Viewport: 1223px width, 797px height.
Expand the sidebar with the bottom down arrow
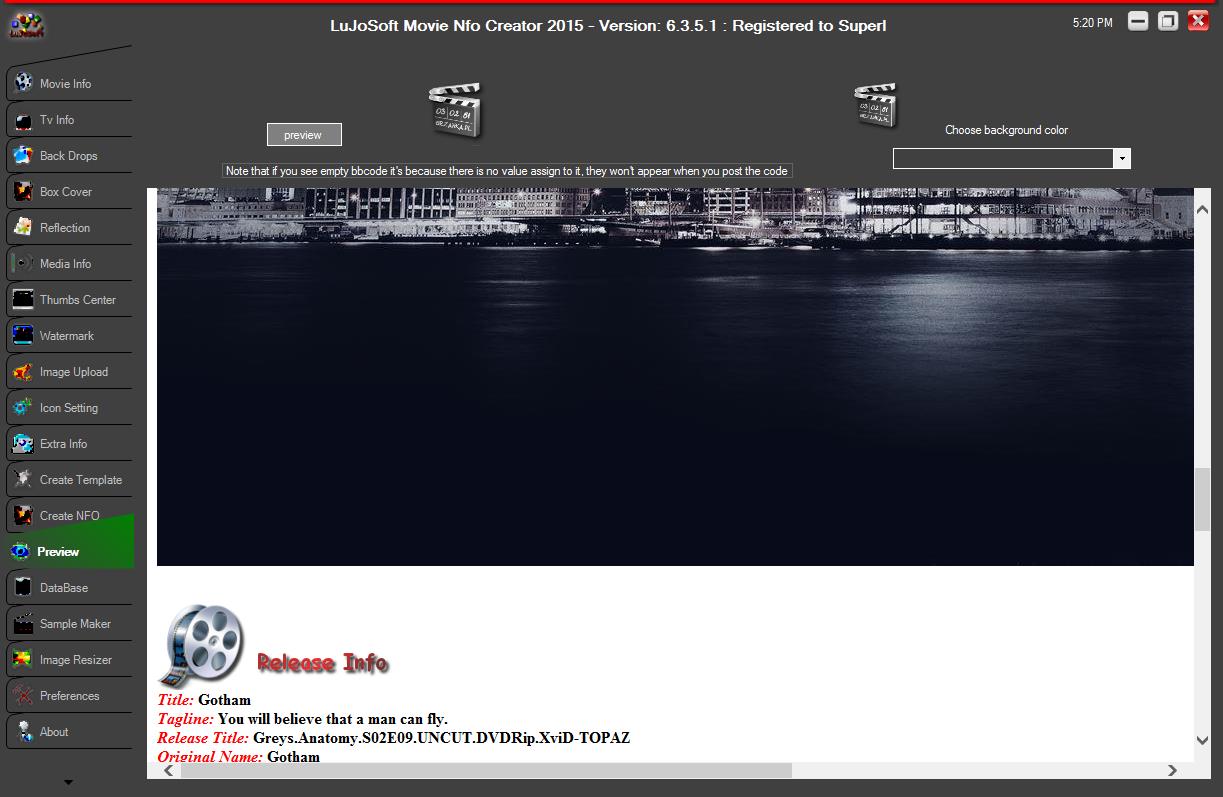pos(68,782)
